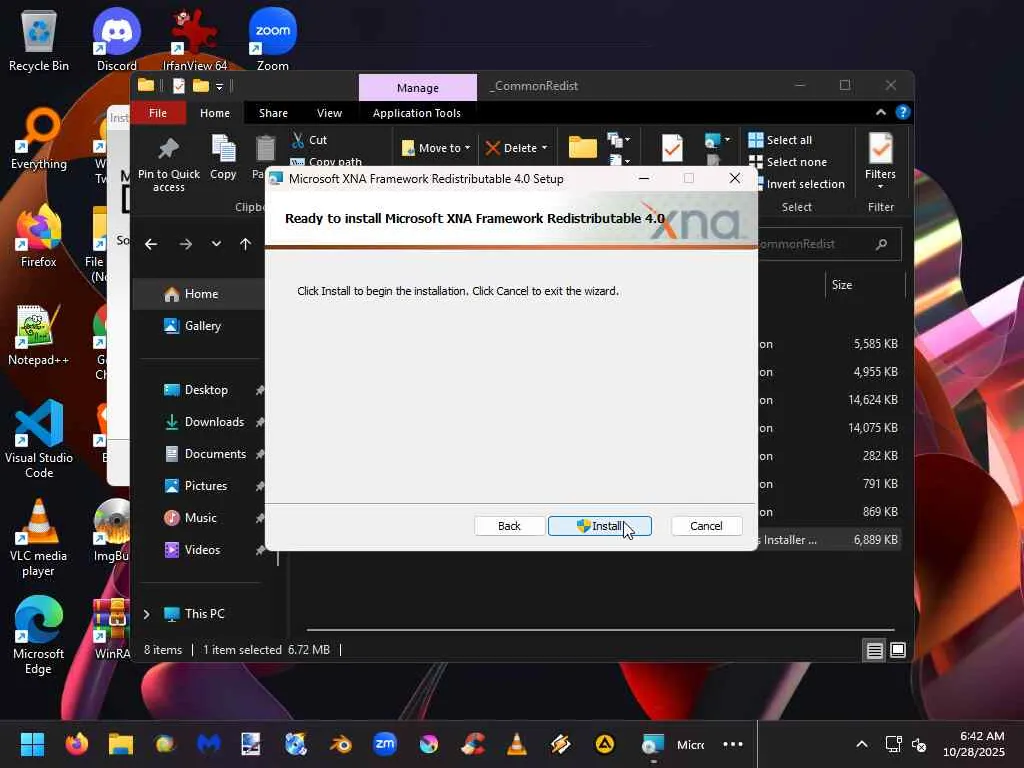This screenshot has width=1024, height=768.
Task: Show hidden system tray icons
Action: click(862, 744)
